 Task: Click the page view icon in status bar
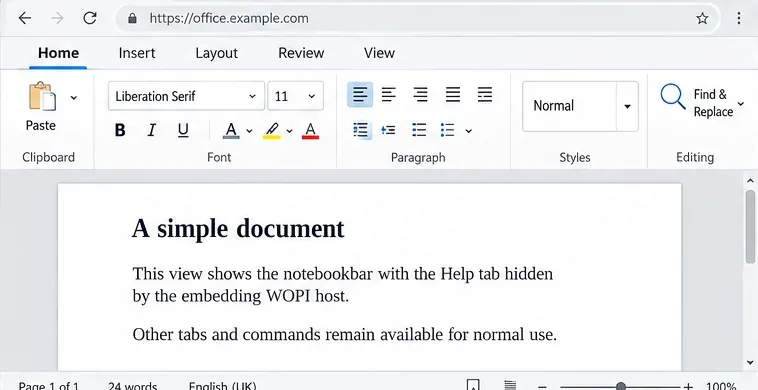tap(474, 385)
